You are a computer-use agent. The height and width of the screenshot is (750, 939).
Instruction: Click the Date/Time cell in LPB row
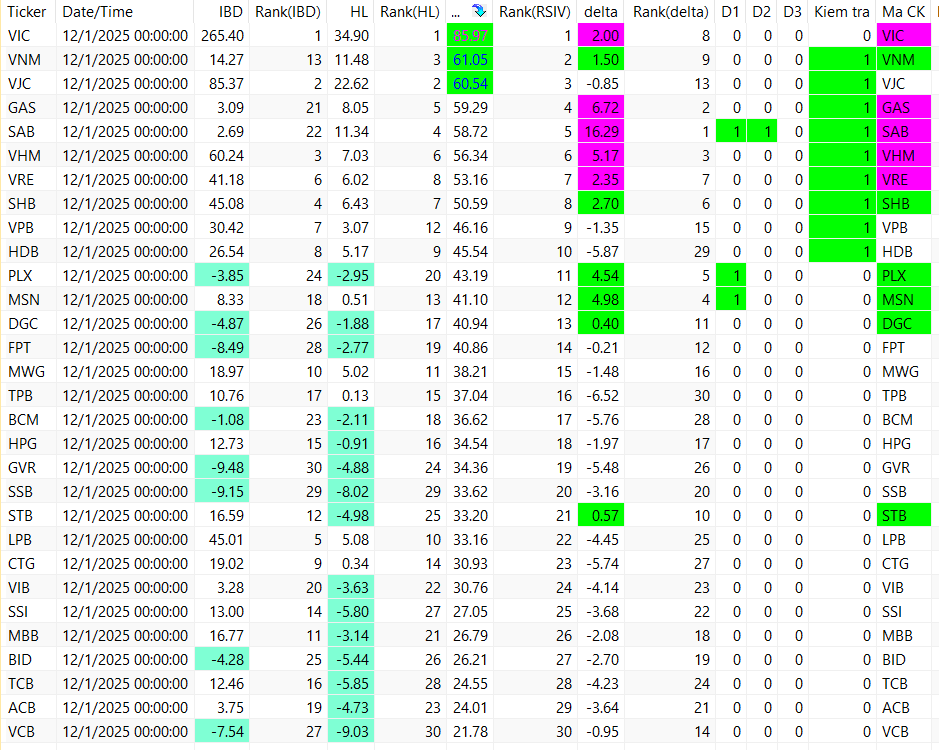[x=125, y=540]
